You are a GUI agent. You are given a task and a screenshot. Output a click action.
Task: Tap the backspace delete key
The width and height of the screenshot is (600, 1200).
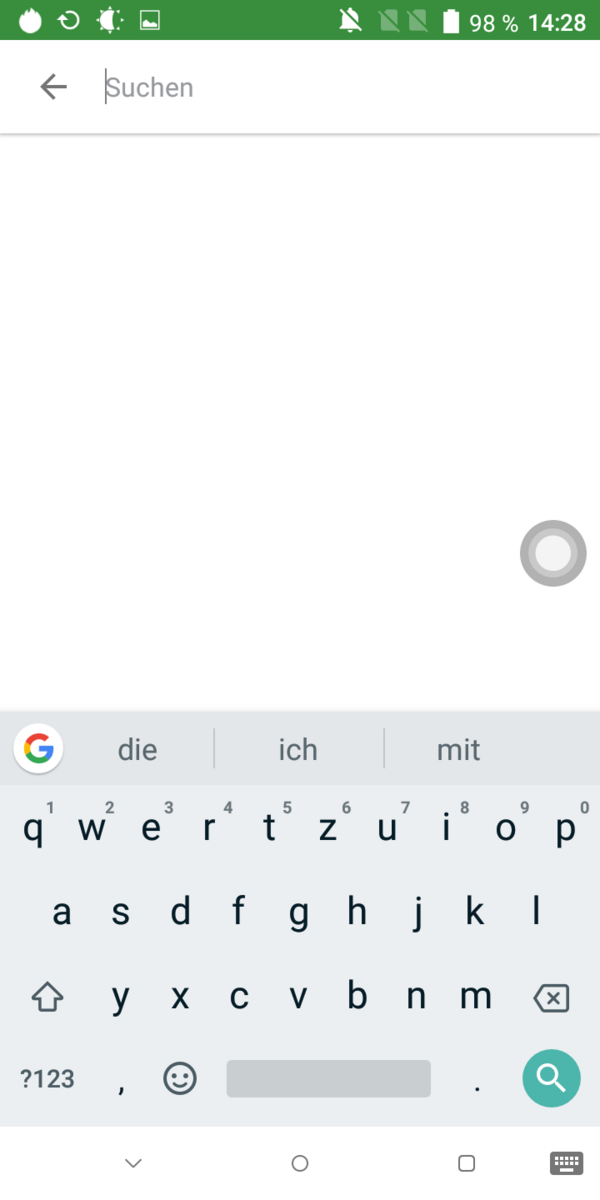click(x=551, y=997)
